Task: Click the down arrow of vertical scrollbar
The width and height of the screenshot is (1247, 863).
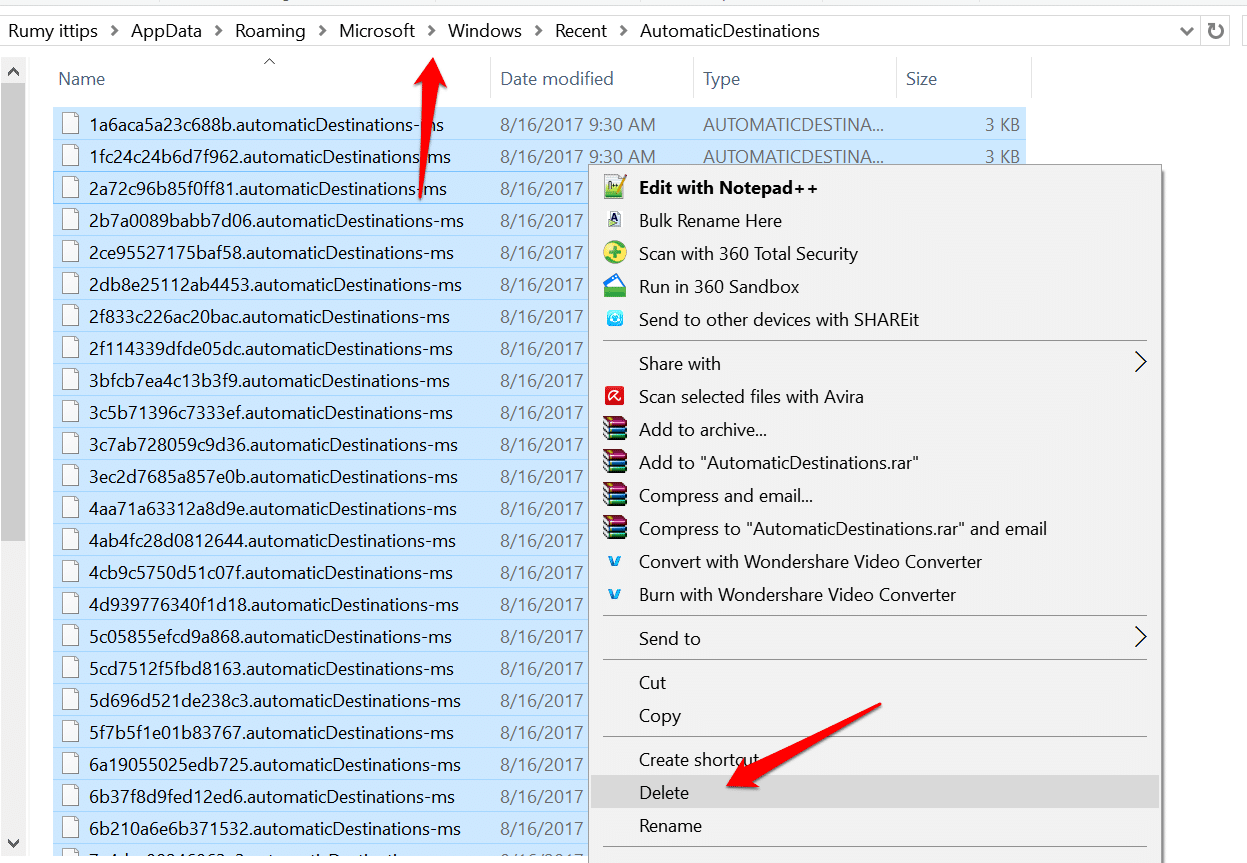Action: [x=13, y=842]
